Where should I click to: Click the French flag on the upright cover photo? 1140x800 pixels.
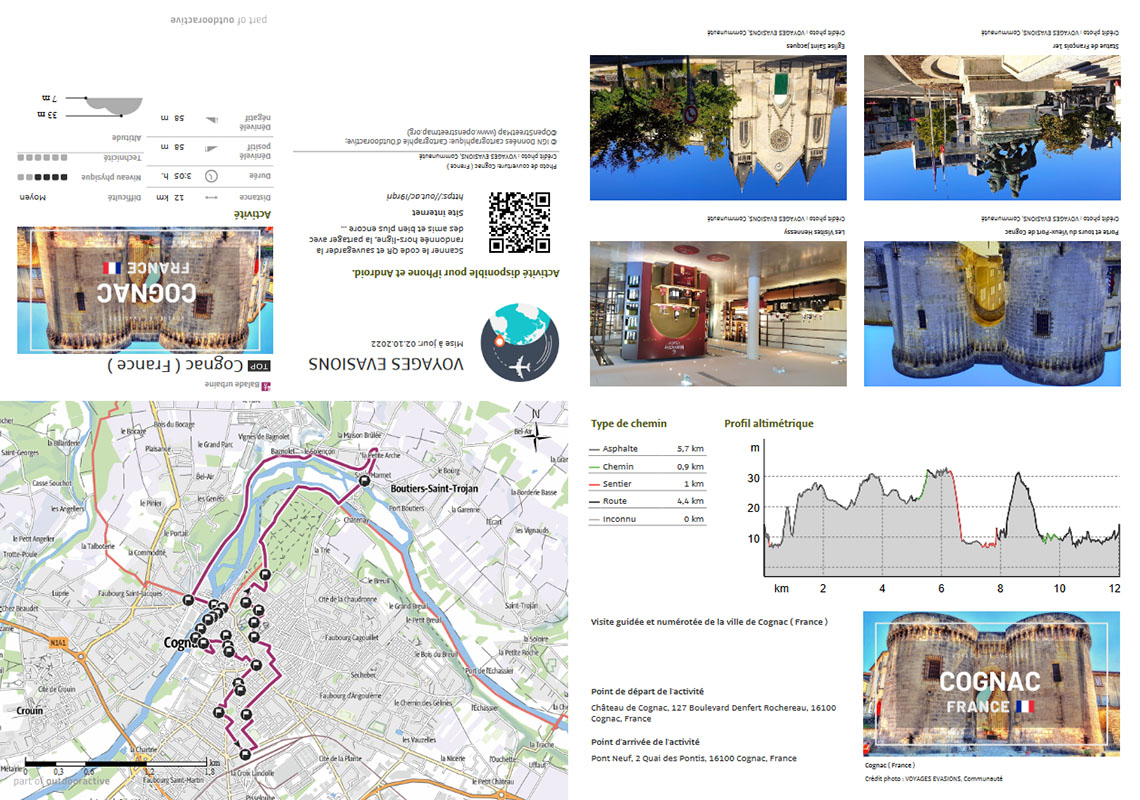(1024, 706)
